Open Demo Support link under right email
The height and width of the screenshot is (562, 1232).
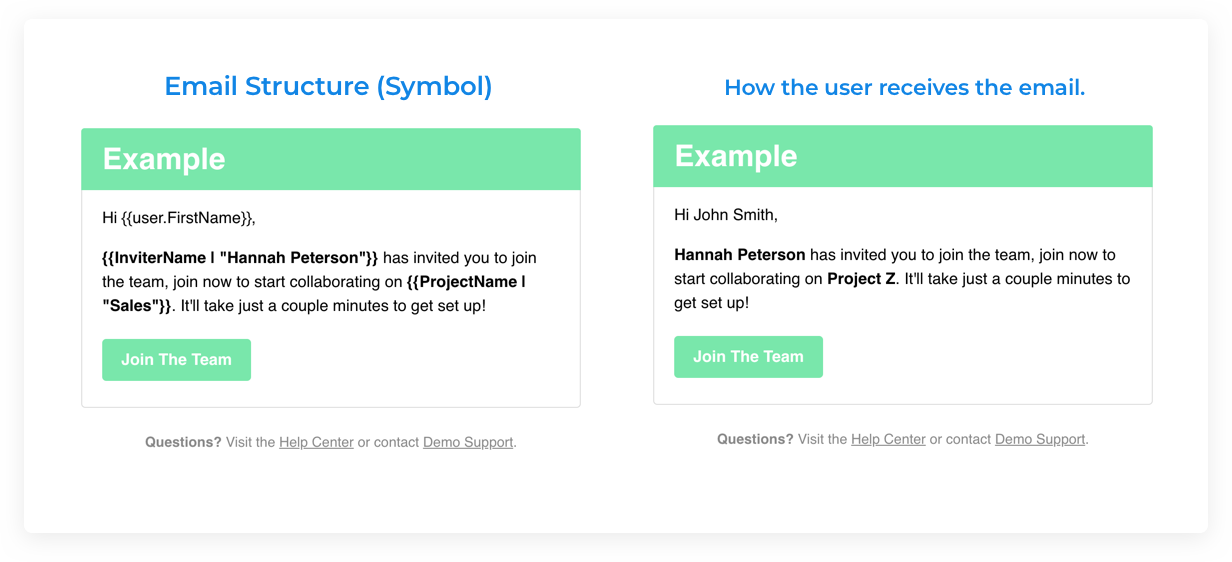click(1040, 439)
